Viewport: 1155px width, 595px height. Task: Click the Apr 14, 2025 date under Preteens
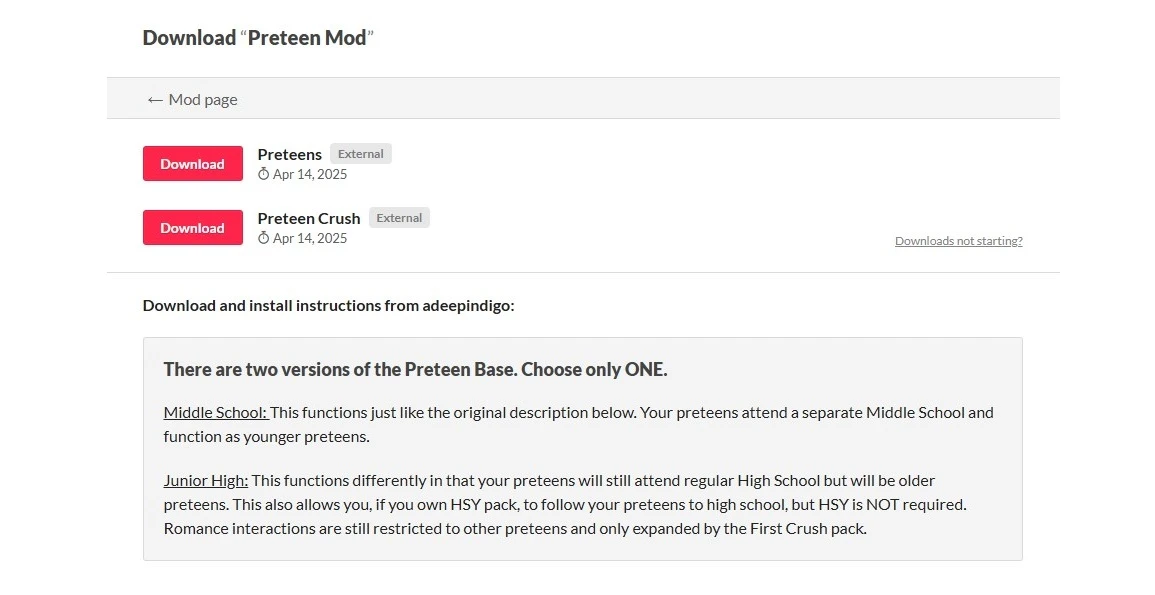[310, 174]
